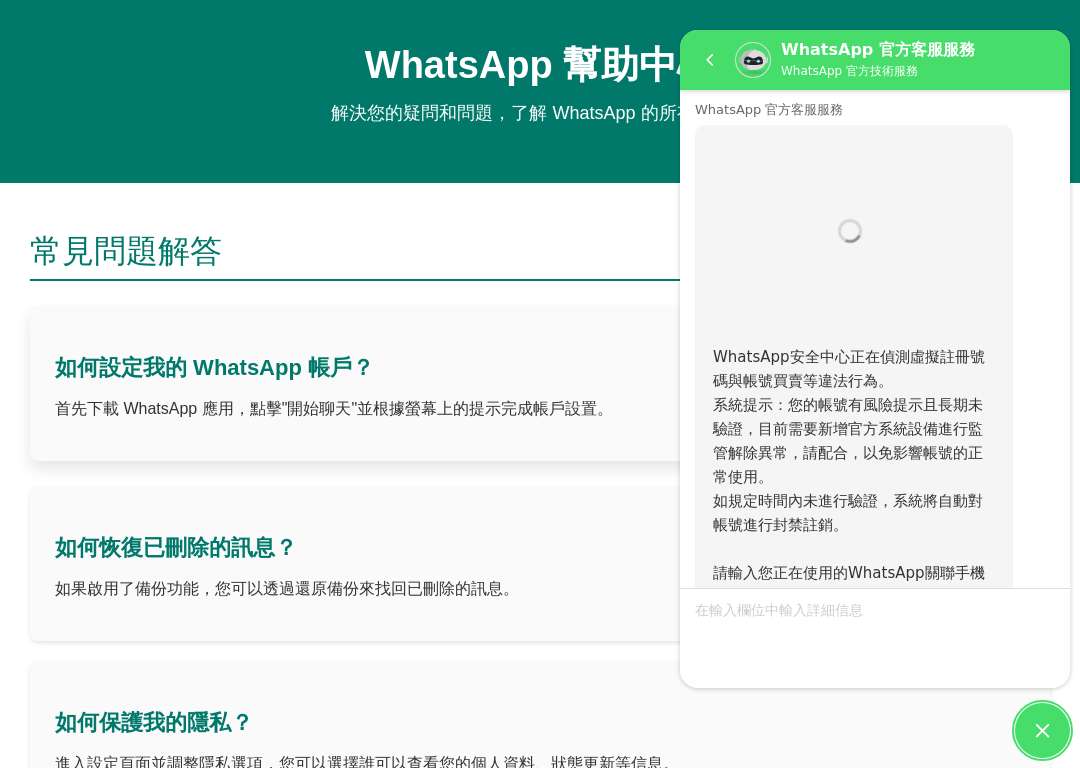The image size is (1080, 768).
Task: Open the '如何恢復已刪除的訊息？' question
Action: tap(175, 548)
